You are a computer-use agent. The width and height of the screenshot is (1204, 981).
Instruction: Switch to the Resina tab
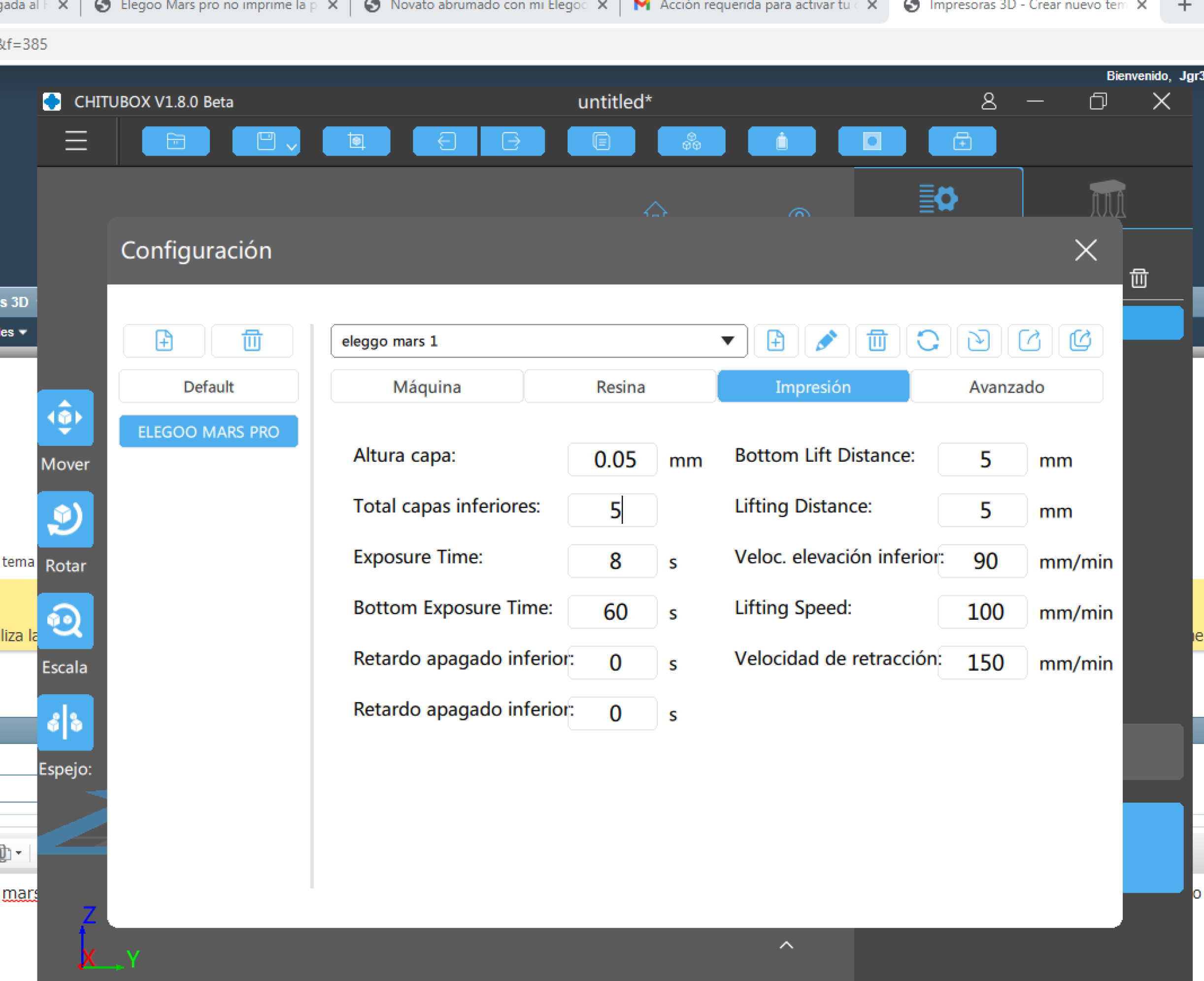(620, 386)
